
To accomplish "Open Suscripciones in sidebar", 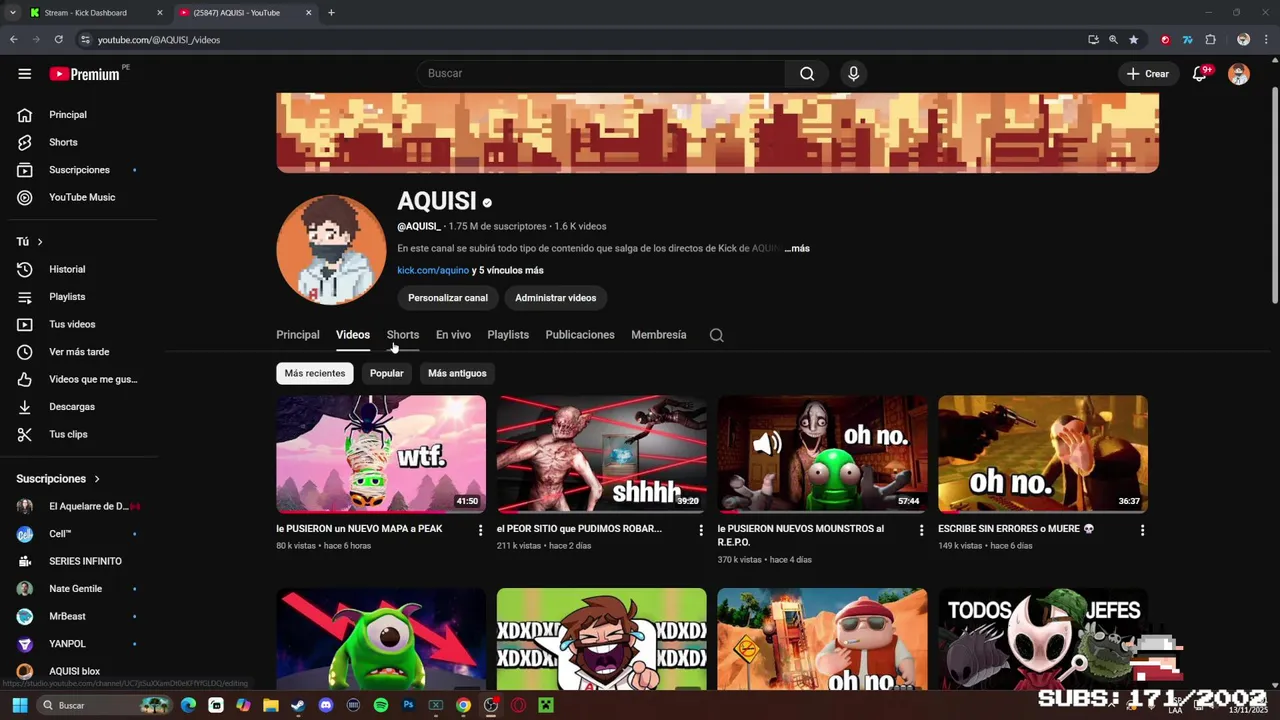I will [x=80, y=170].
